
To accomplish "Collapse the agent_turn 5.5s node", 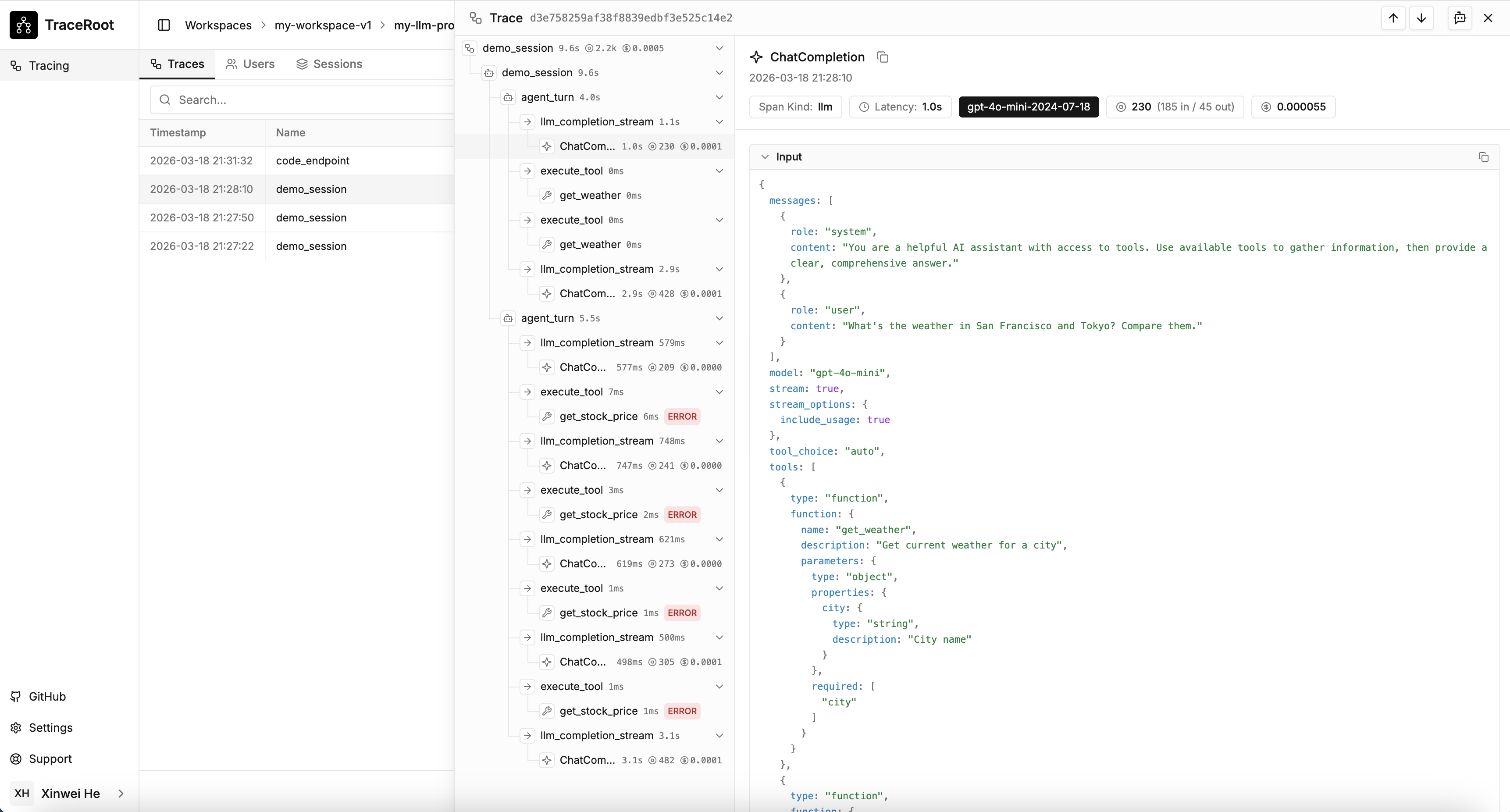I will (719, 318).
